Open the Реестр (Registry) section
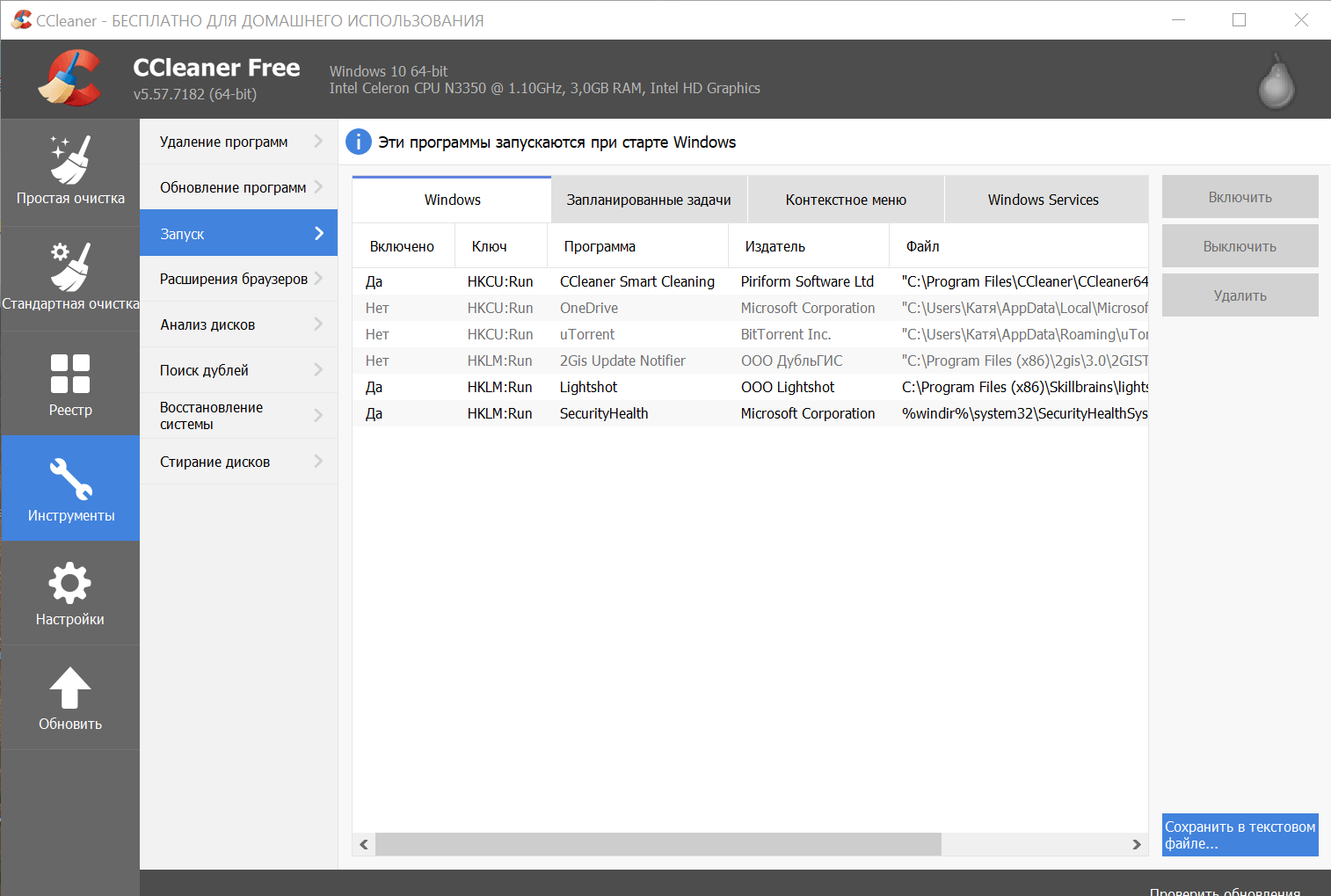The height and width of the screenshot is (896, 1331). (70, 383)
